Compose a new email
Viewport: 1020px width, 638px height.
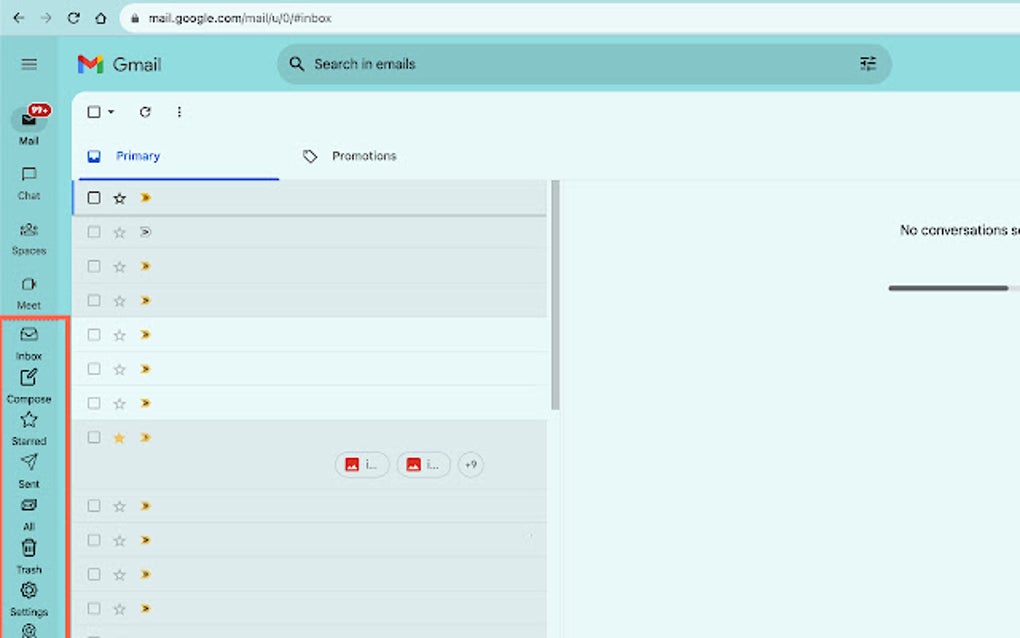(x=30, y=379)
